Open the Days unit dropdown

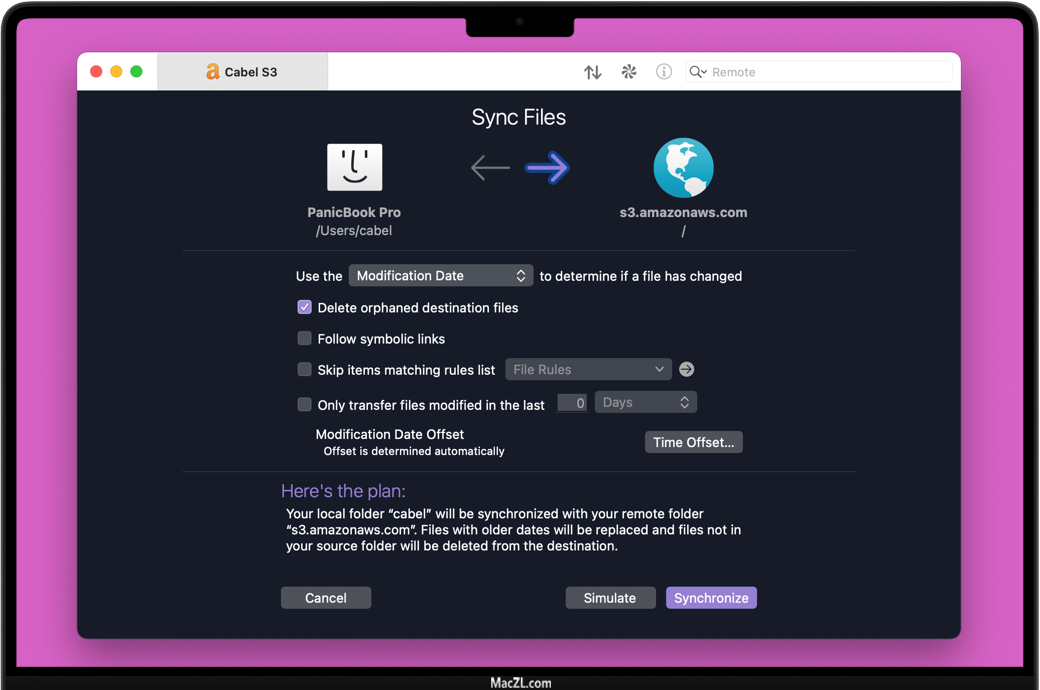click(645, 403)
